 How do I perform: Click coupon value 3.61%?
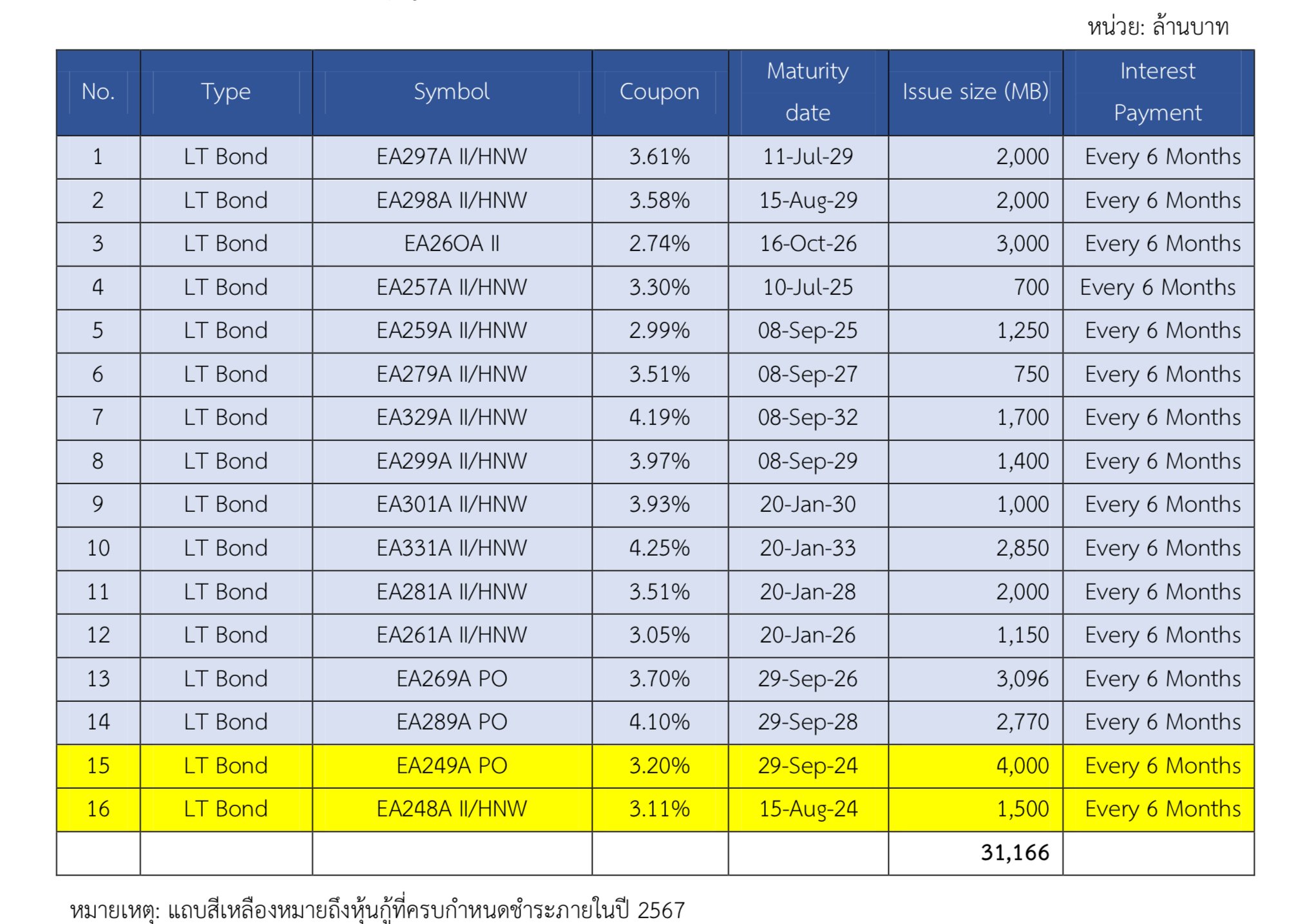point(660,157)
